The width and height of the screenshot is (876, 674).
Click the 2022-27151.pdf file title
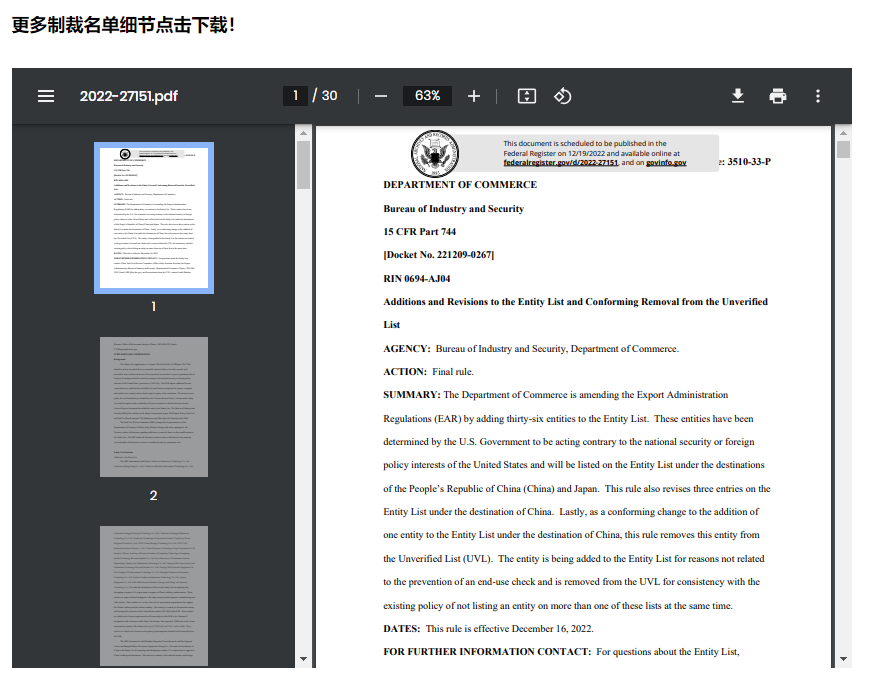[128, 96]
